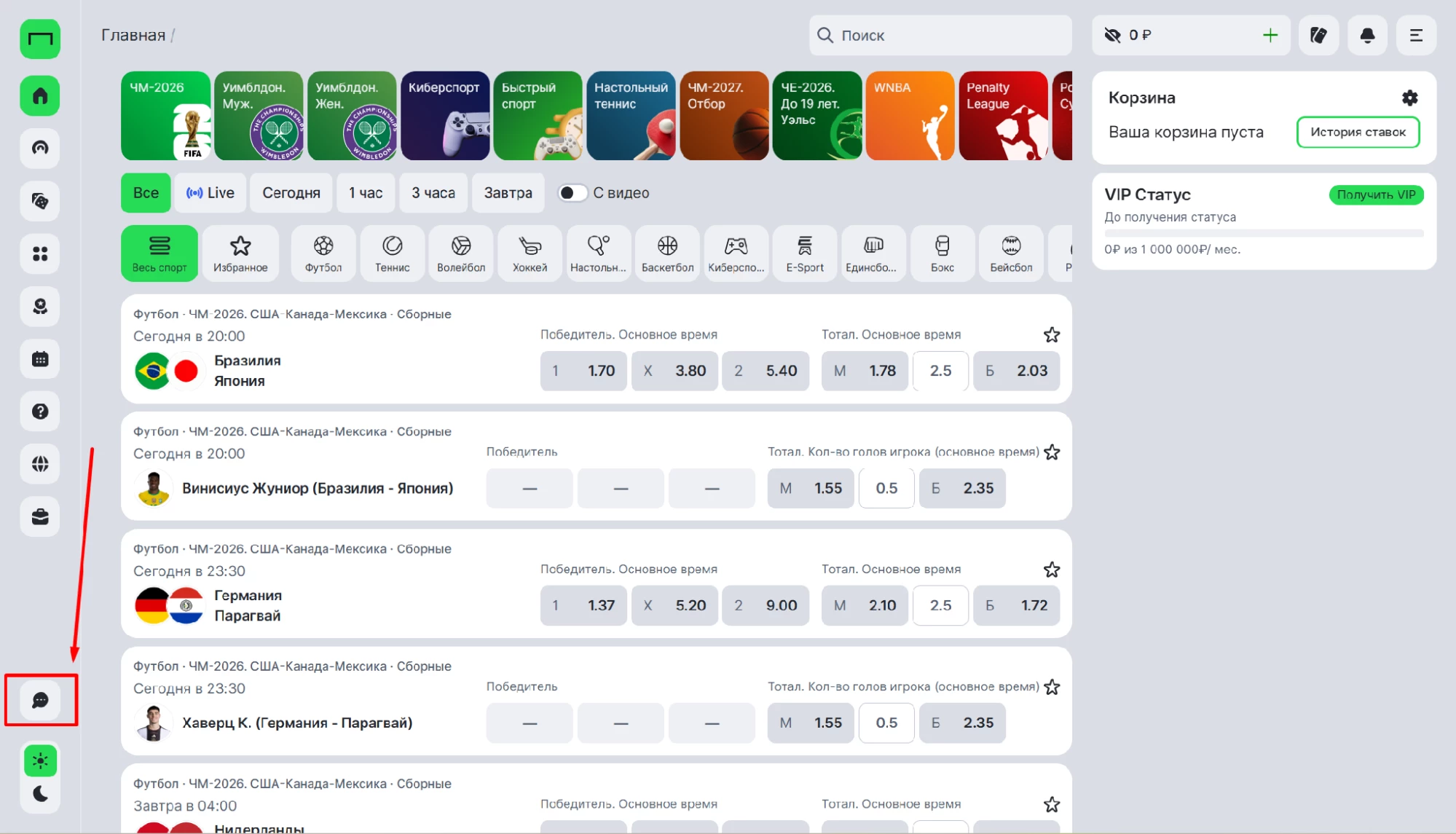Pick odds 1.70 for Бразилия win
Image resolution: width=1456 pixels, height=834 pixels.
pos(583,371)
